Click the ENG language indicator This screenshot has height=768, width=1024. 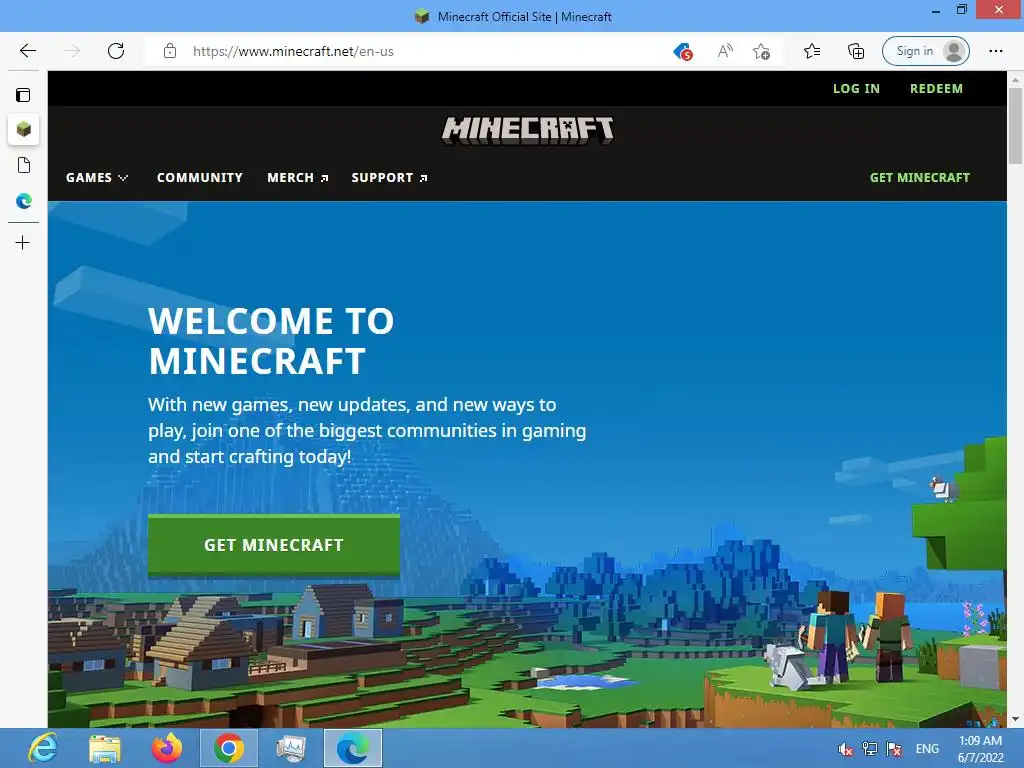(927, 749)
